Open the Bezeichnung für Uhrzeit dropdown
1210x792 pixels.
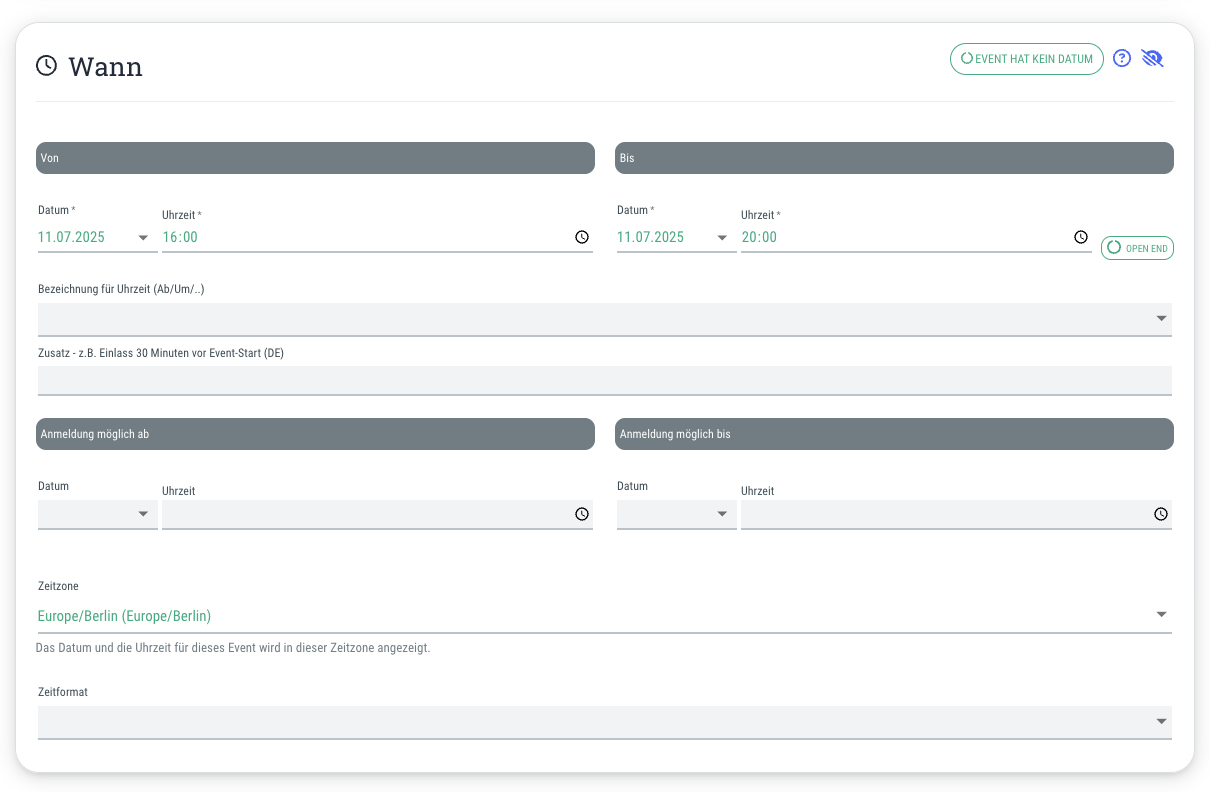point(605,319)
